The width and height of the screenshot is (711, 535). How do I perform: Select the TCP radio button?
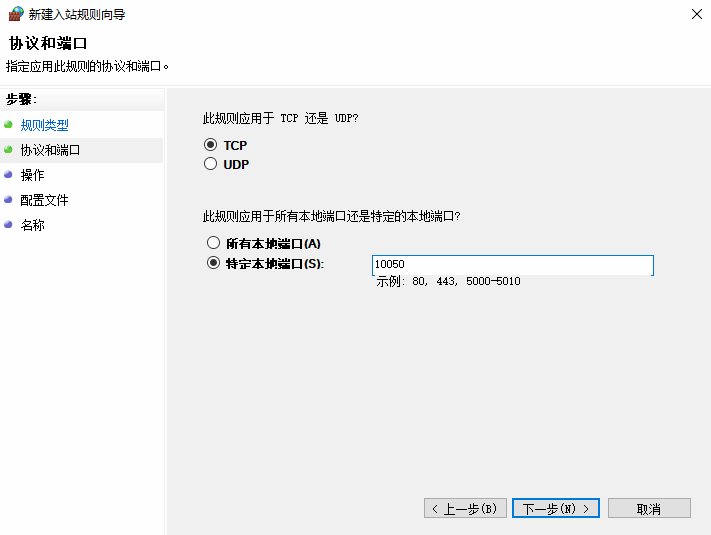click(x=210, y=145)
